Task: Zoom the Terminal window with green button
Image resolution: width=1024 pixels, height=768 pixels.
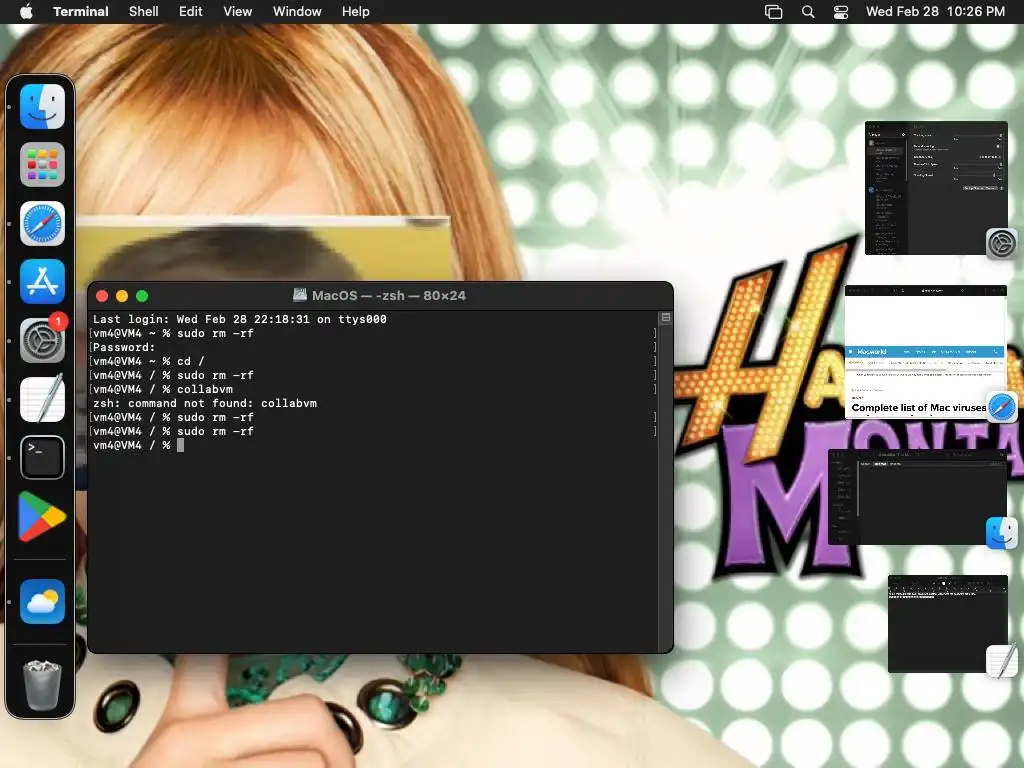Action: coord(142,296)
